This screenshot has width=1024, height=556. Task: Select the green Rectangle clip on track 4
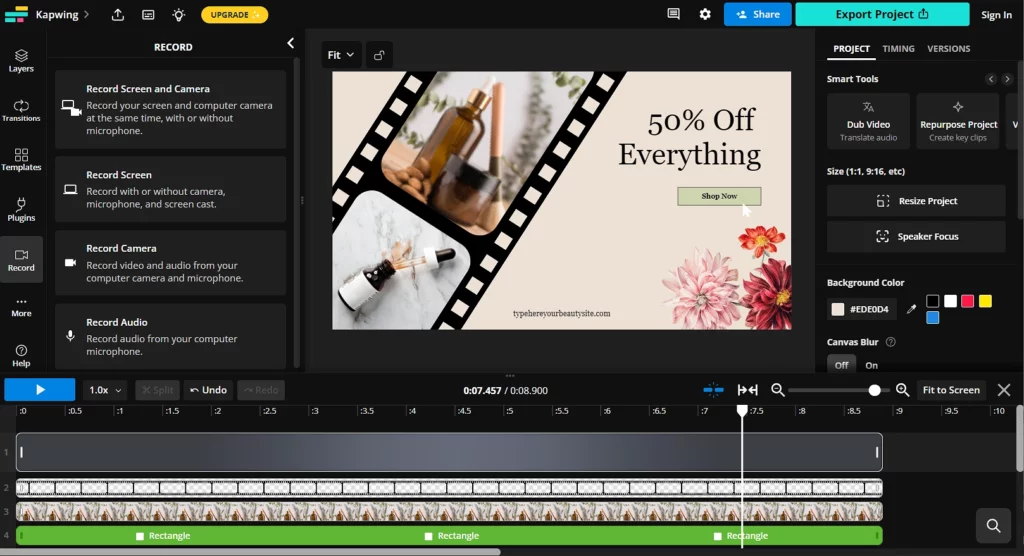point(449,536)
